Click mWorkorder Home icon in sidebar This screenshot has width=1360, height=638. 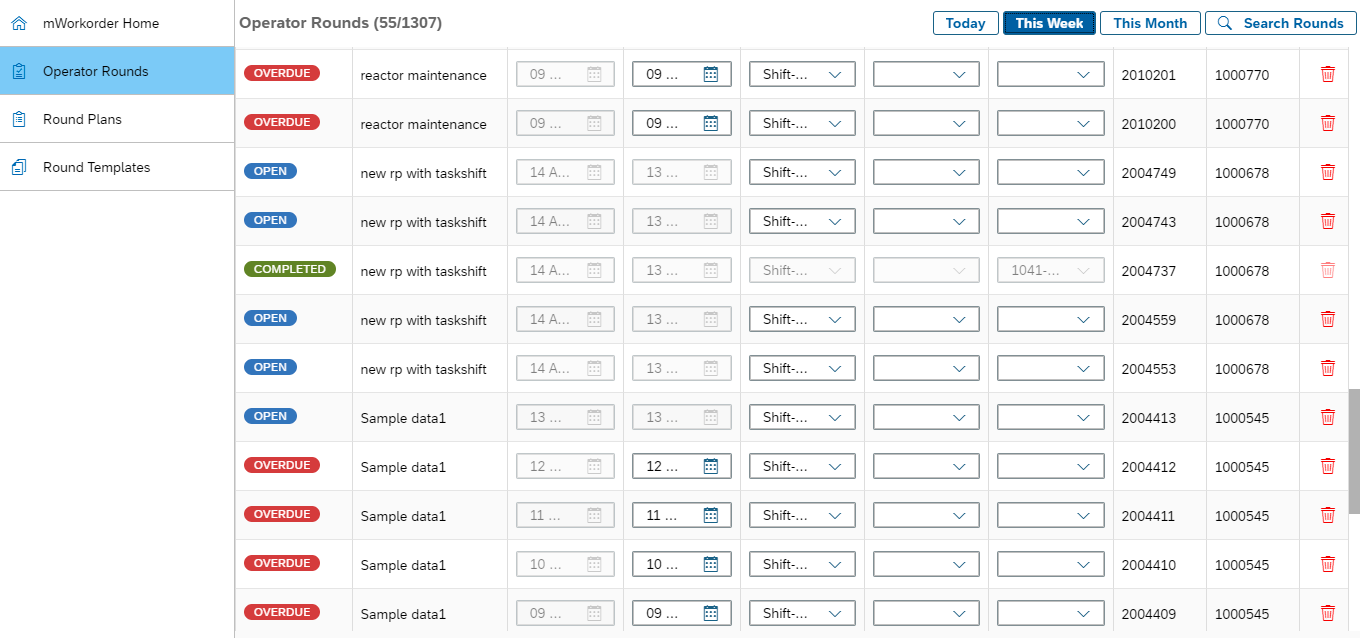(x=18, y=23)
